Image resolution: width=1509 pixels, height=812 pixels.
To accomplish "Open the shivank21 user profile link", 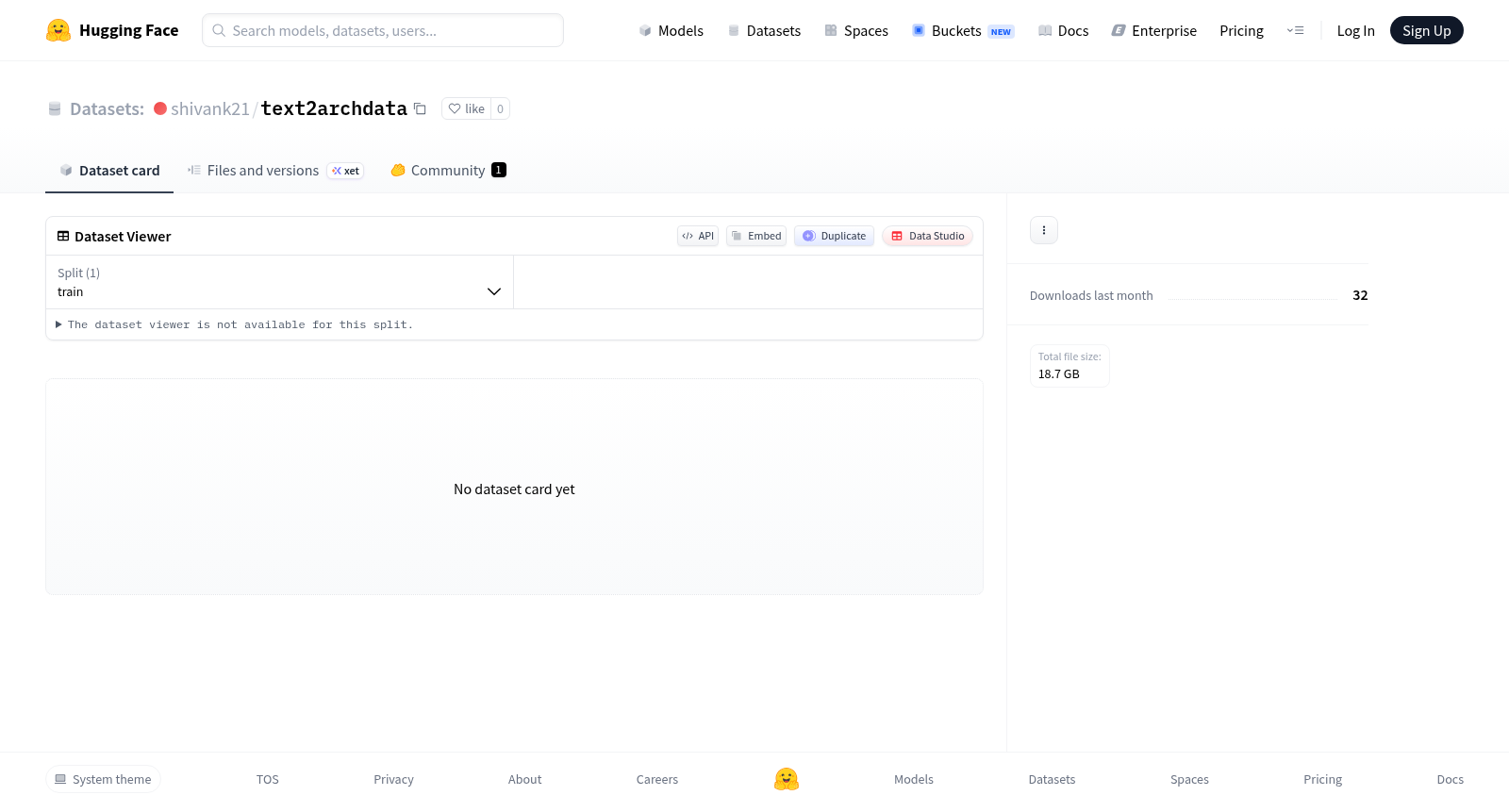I will coord(210,108).
